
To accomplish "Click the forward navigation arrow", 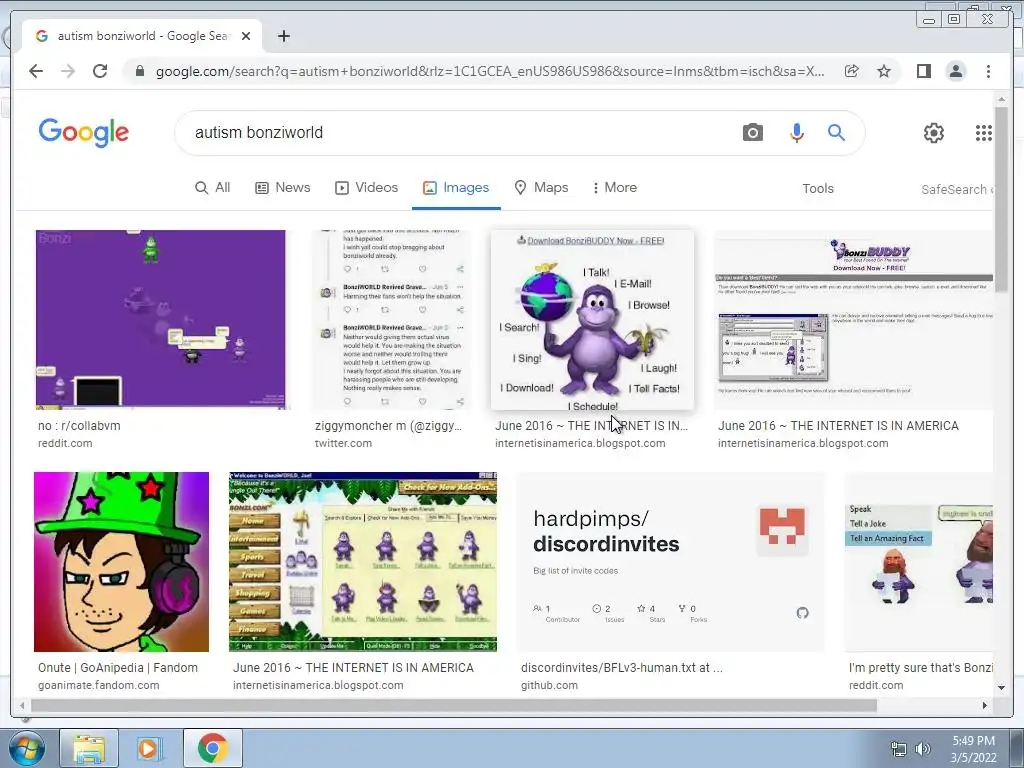I will [68, 71].
